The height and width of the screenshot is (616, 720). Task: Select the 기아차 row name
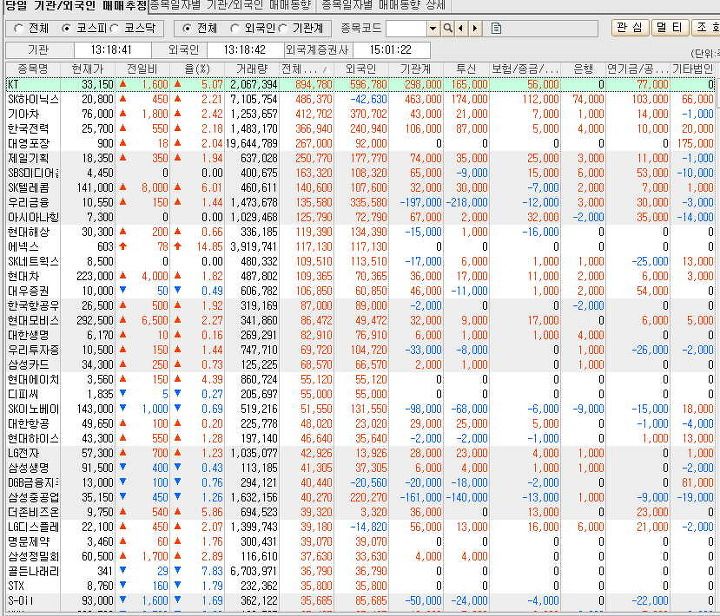(23, 114)
